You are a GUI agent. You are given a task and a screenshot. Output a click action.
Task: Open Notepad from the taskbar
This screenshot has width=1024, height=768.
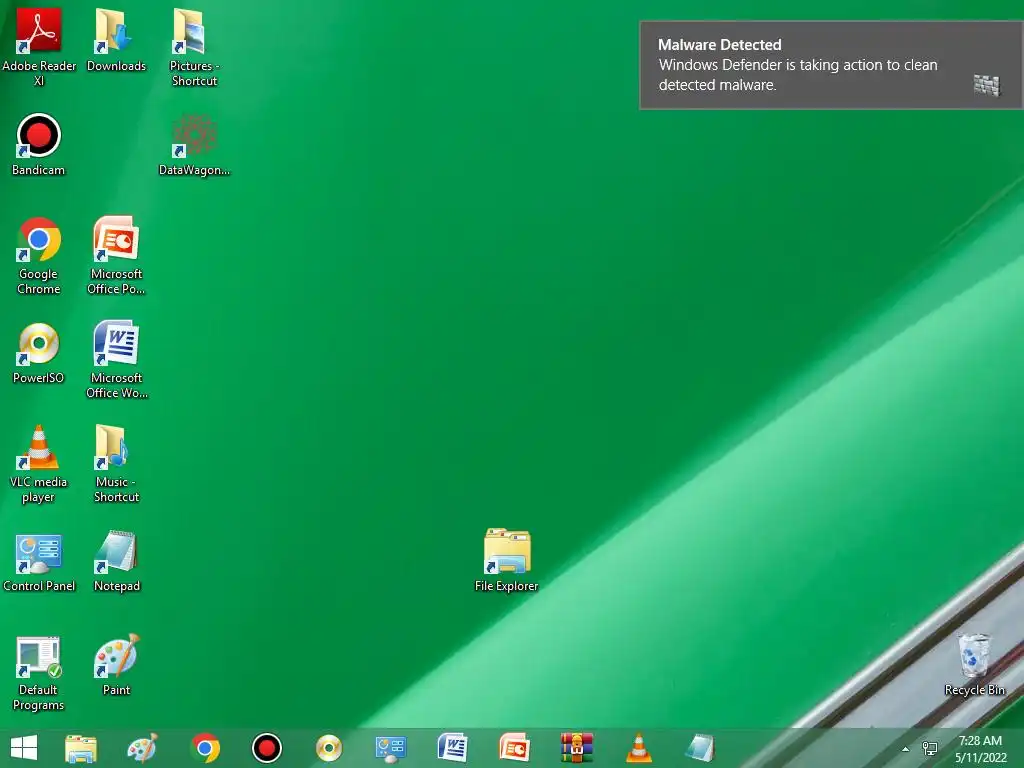(x=700, y=748)
